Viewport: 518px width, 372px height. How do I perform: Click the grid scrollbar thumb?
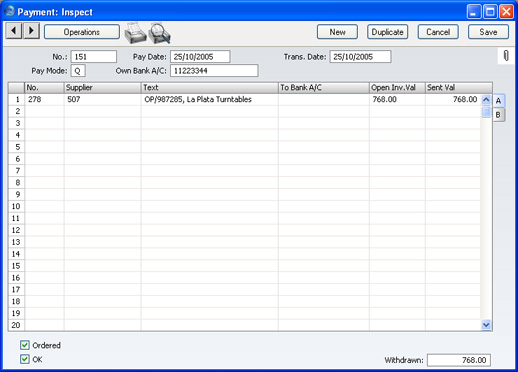(486, 112)
